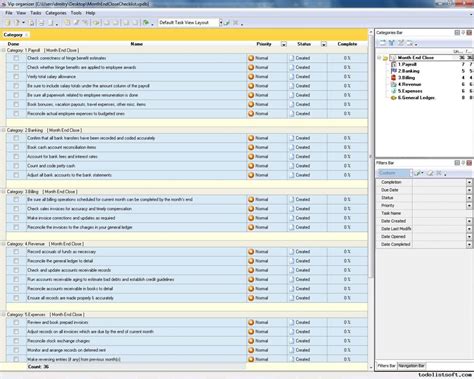The image size is (474, 379).
Task: Open the View menu
Action: point(21,13)
